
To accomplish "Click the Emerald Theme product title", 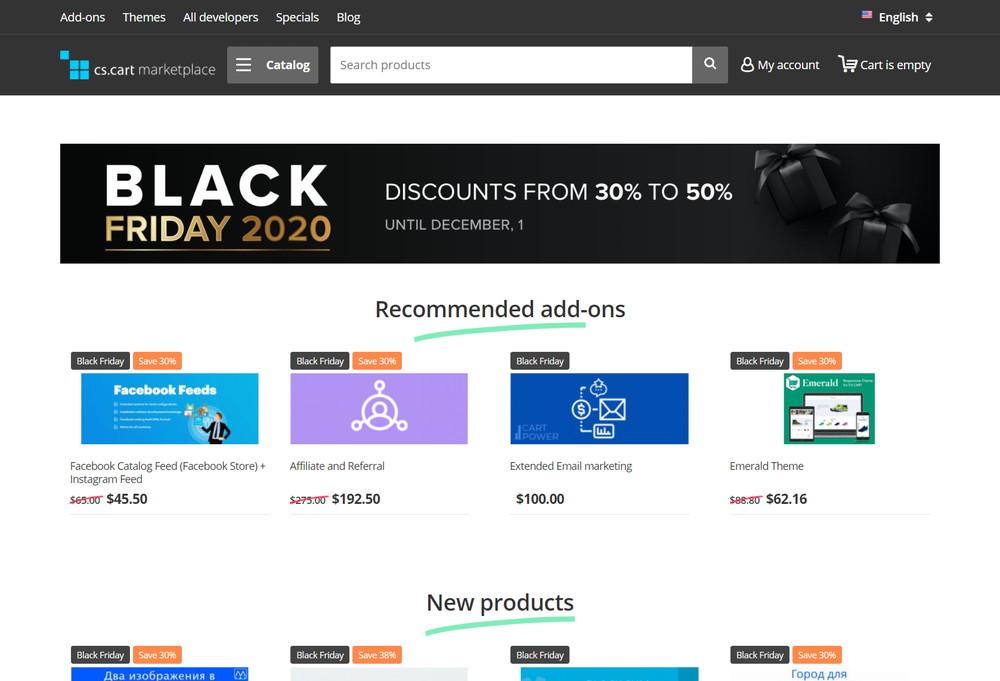I will [767, 466].
